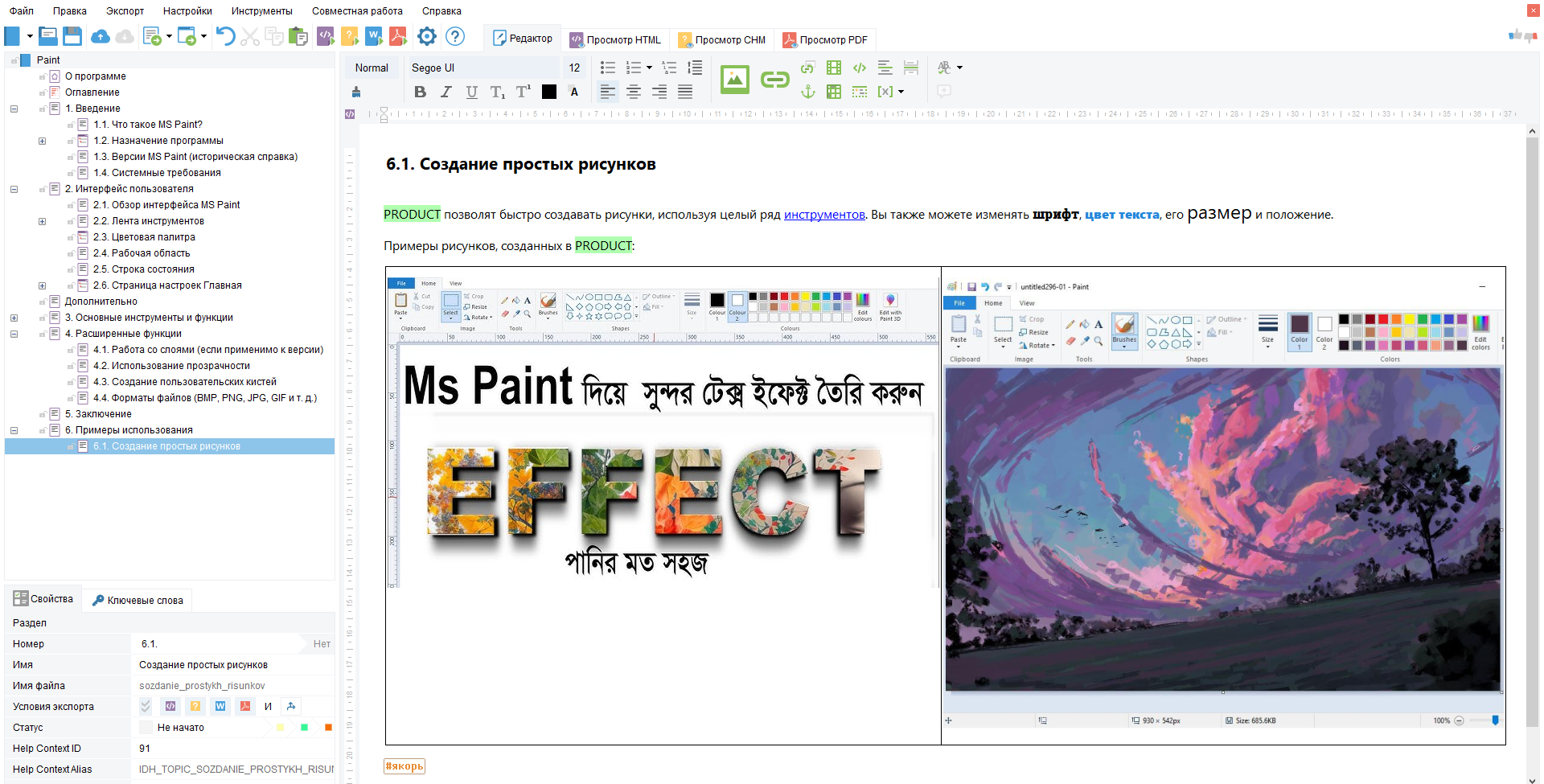The width and height of the screenshot is (1544, 784).
Task: Export to Word blue icon in toolbar
Action: point(374,36)
